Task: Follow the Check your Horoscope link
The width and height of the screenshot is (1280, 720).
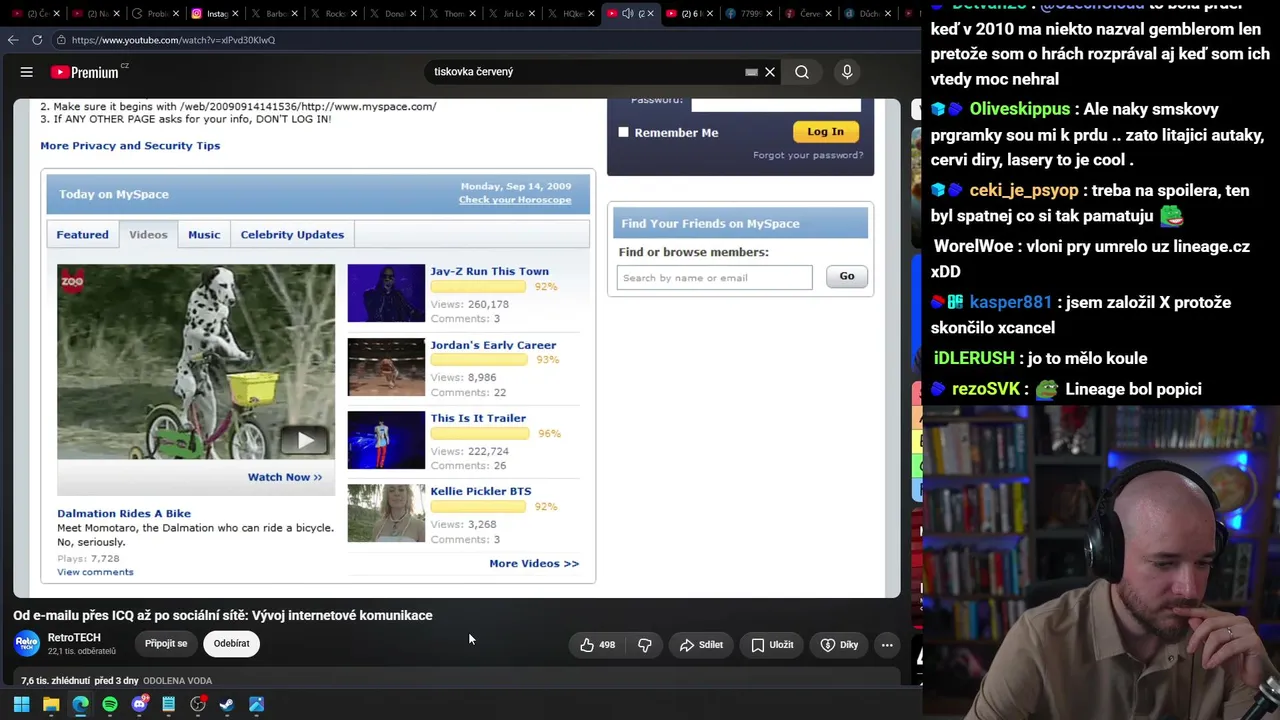Action: 515,200
